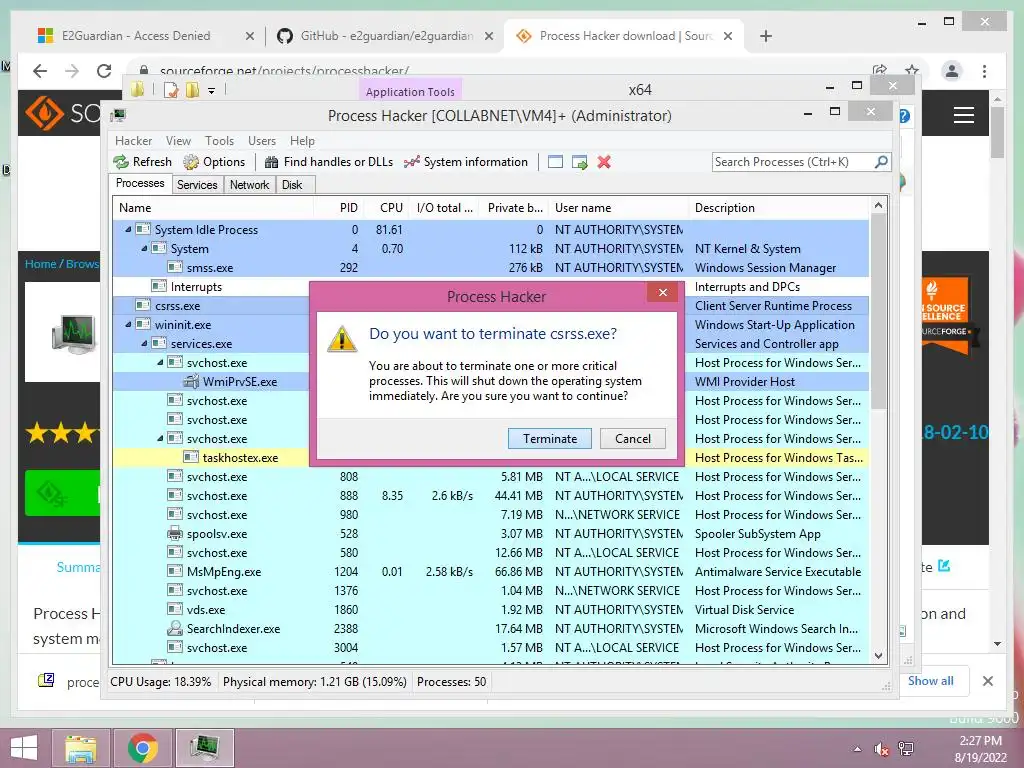This screenshot has width=1024, height=768.
Task: Select the spoolsv.exe printer icon row
Action: 490,534
